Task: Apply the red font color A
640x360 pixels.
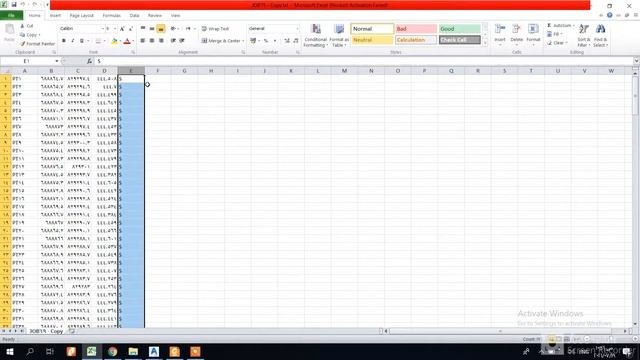Action: (x=127, y=41)
